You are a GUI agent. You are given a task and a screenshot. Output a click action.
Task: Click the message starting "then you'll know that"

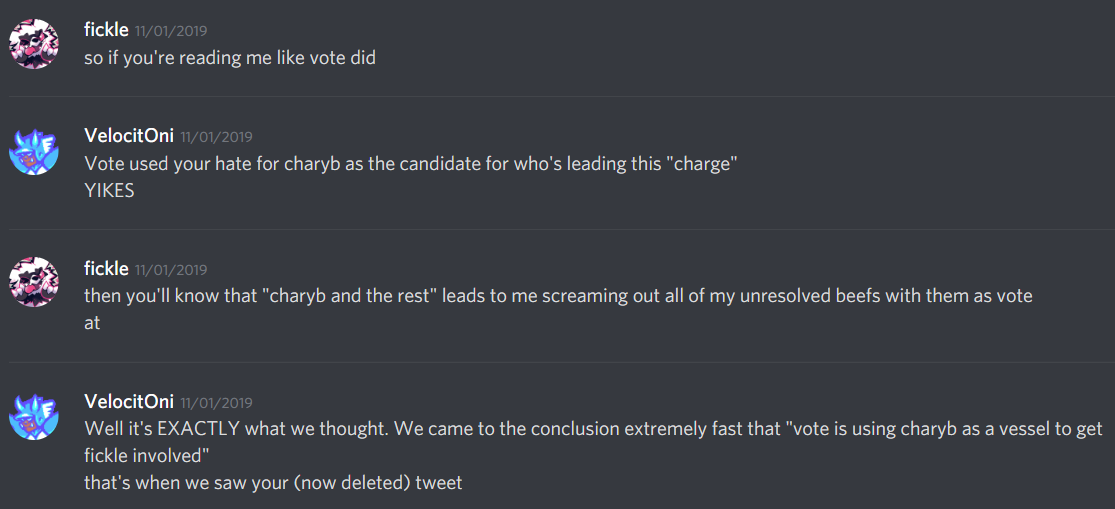(557, 296)
